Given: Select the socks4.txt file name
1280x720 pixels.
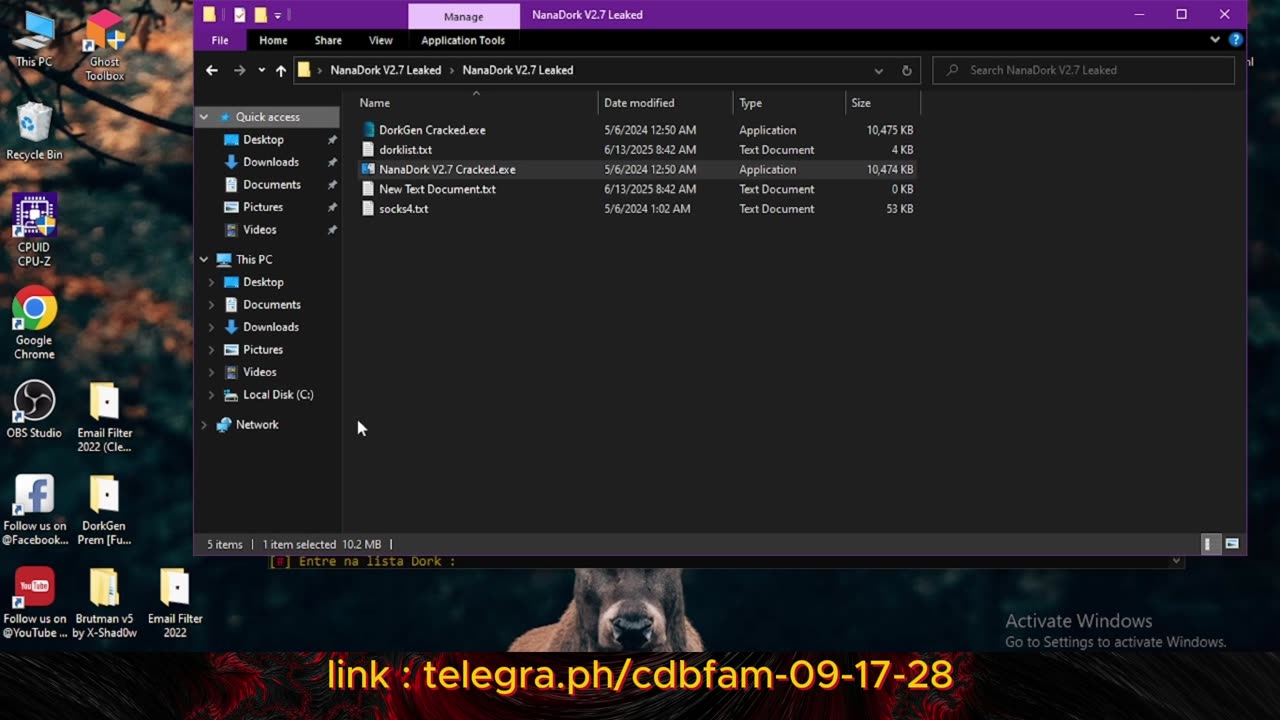Looking at the screenshot, I should pos(403,209).
